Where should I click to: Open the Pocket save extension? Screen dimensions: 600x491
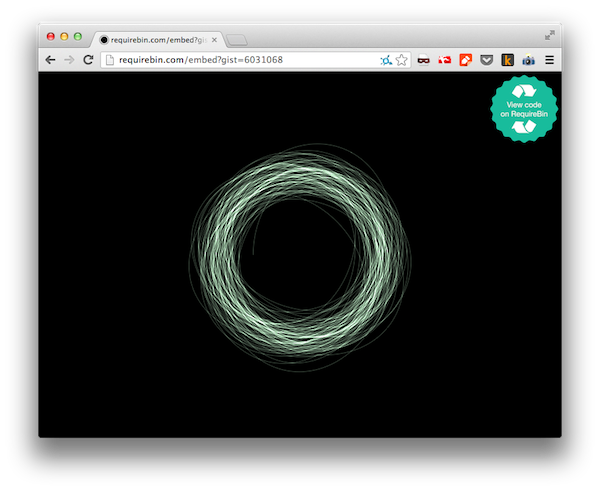[486, 60]
